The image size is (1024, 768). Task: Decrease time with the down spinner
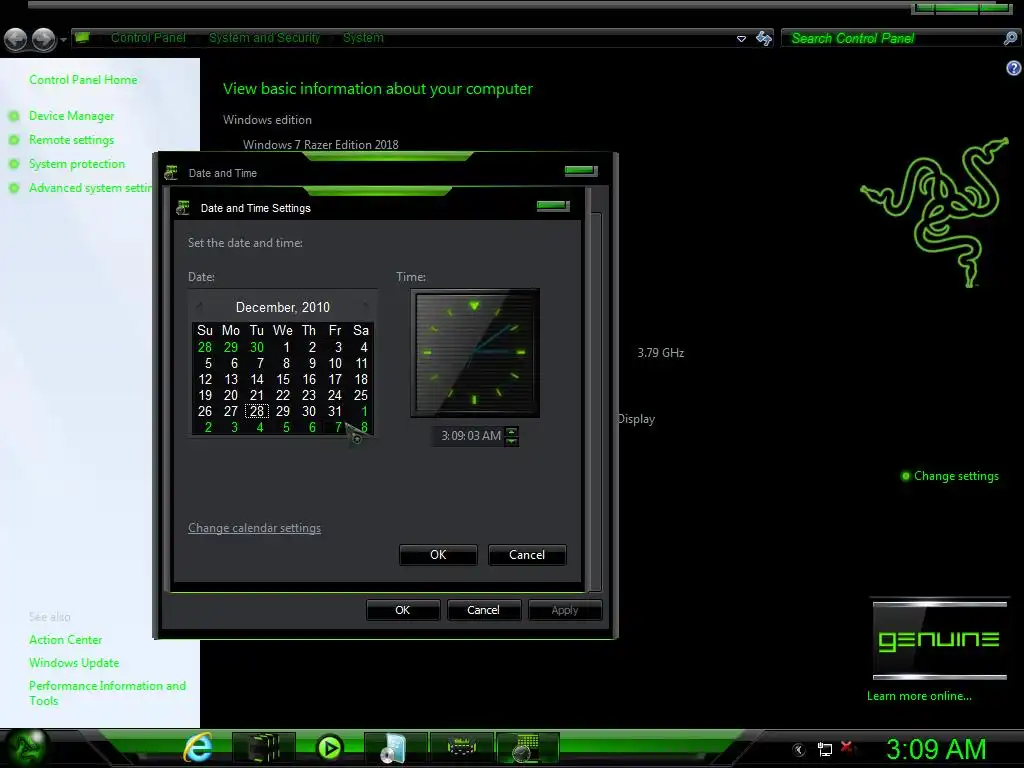click(512, 441)
